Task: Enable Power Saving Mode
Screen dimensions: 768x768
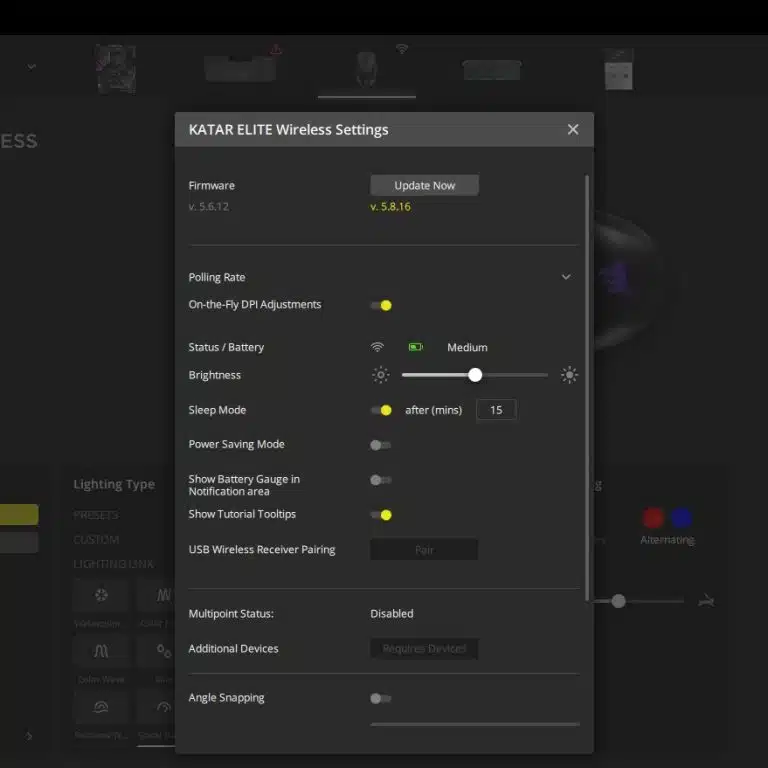Action: [380, 445]
